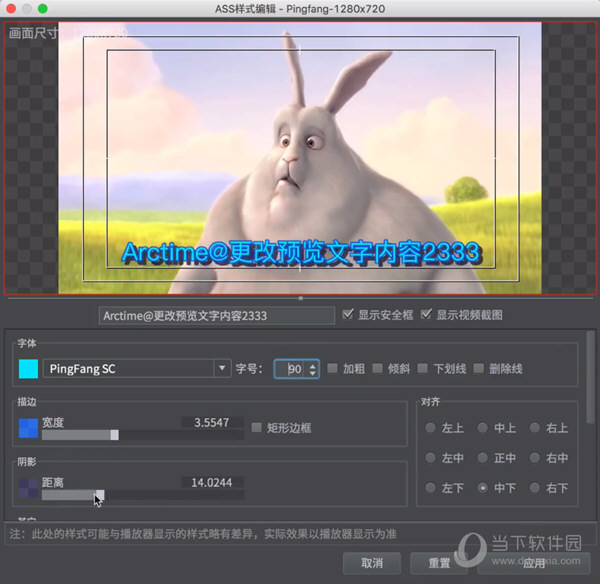Select the 右下 alignment radio button
Image resolution: width=600 pixels, height=584 pixels.
pos(535,488)
